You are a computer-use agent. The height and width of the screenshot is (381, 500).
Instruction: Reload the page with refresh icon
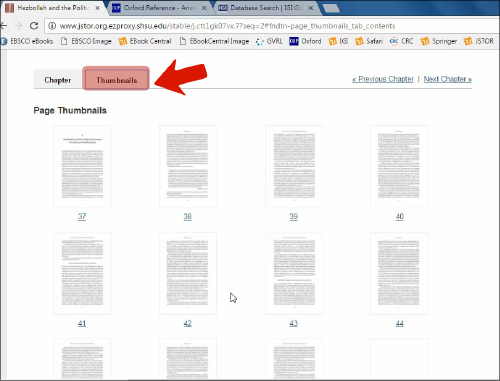34,26
